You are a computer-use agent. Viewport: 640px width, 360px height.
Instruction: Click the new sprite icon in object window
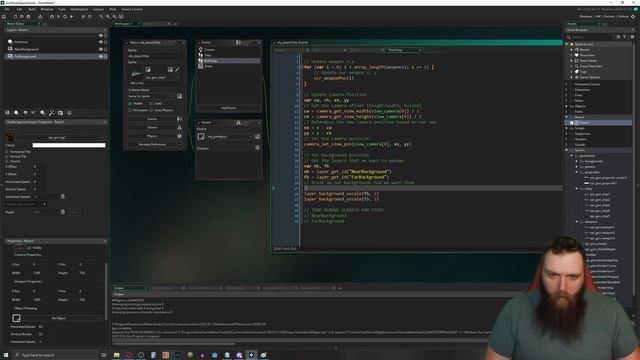(148, 69)
